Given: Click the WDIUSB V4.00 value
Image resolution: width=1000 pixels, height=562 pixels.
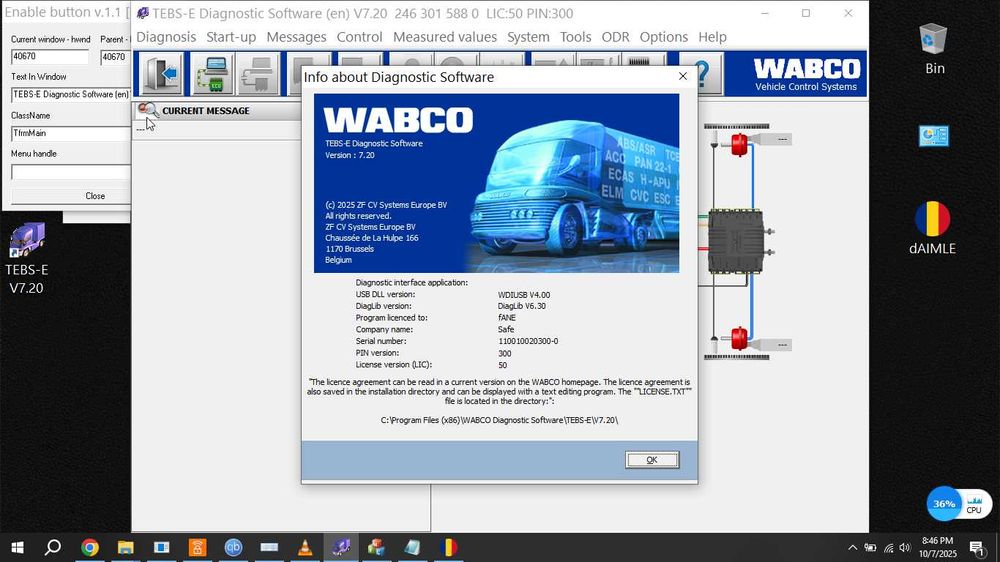Looking at the screenshot, I should tap(524, 295).
